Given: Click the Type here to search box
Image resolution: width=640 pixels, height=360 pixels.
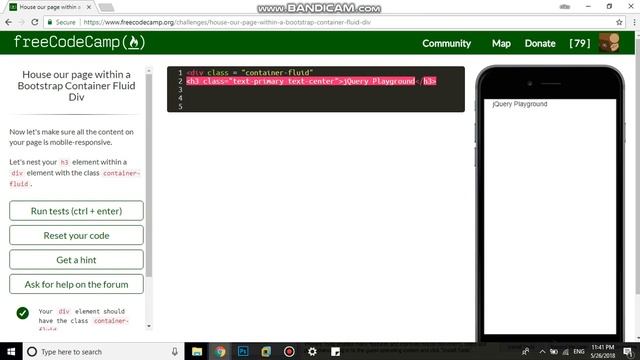Looking at the screenshot, I should pos(102,351).
